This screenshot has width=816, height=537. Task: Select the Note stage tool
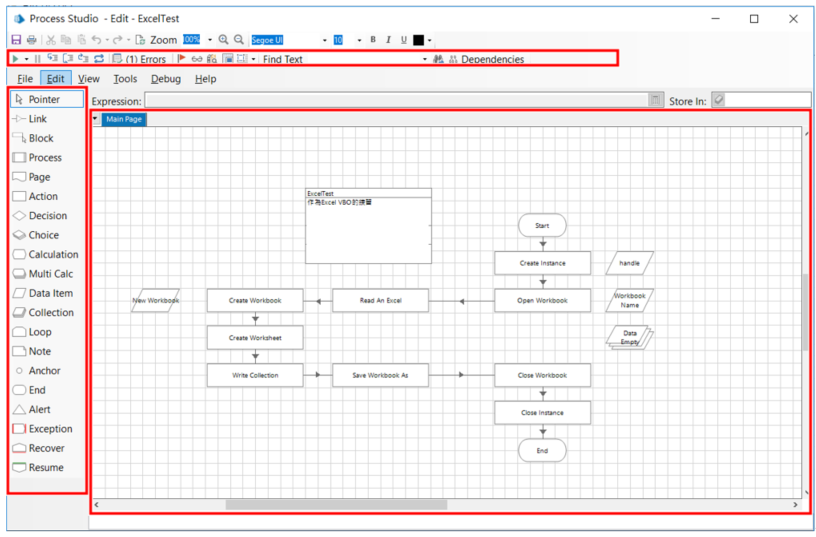coord(47,351)
